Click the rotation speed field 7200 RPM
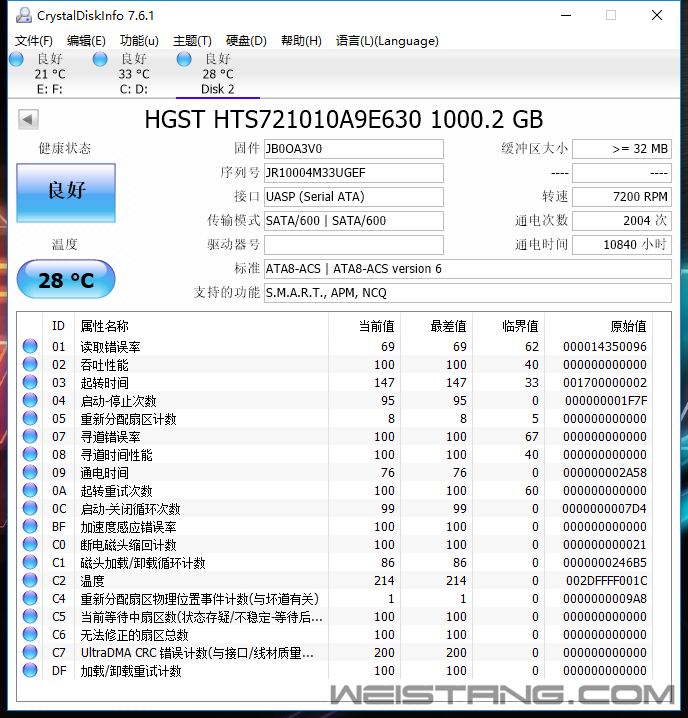The width and height of the screenshot is (688, 718). pos(622,197)
